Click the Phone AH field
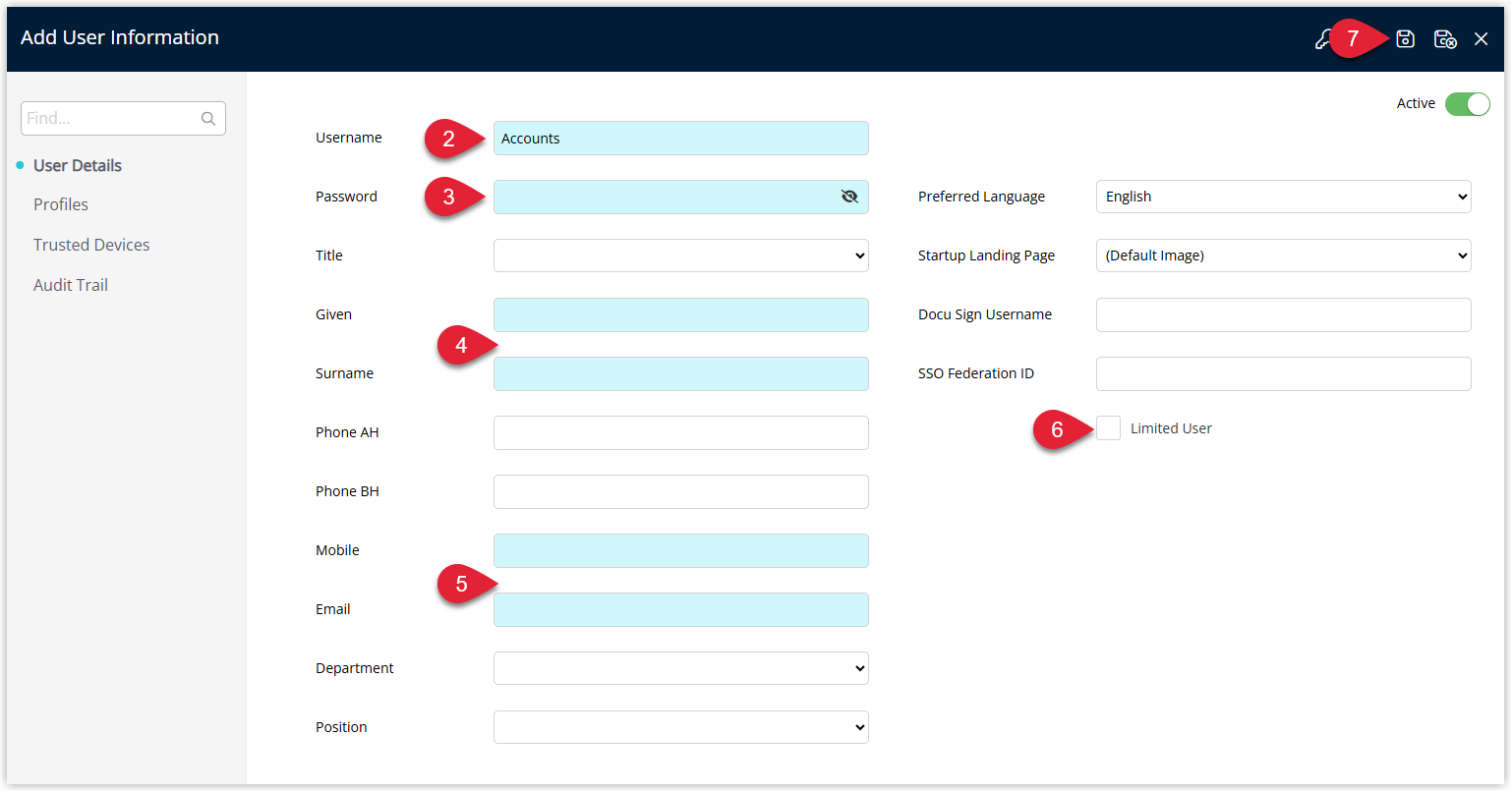The width and height of the screenshot is (1512, 792). 681,432
